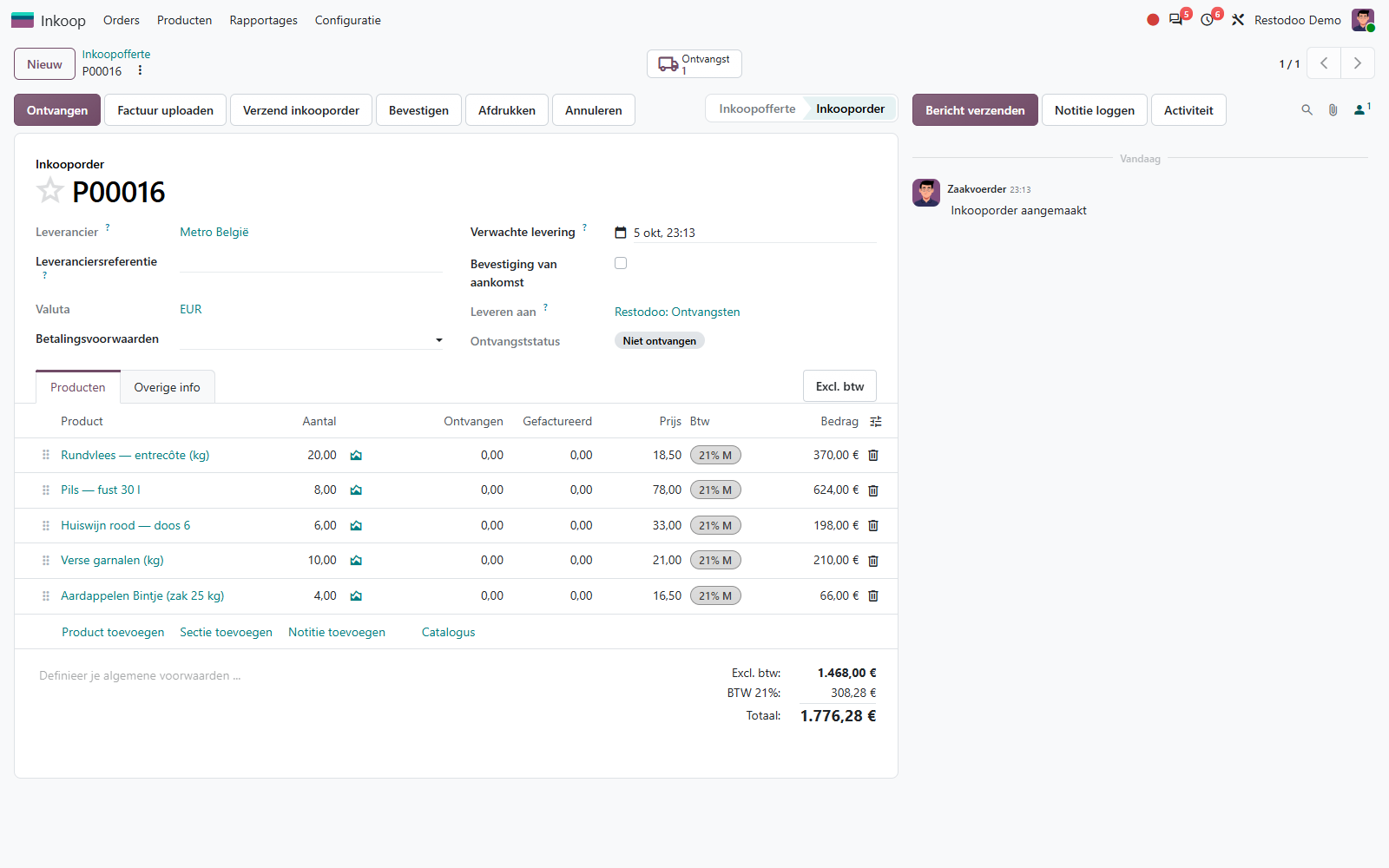Open the Orders menu
The height and width of the screenshot is (868, 1389).
pos(122,20)
